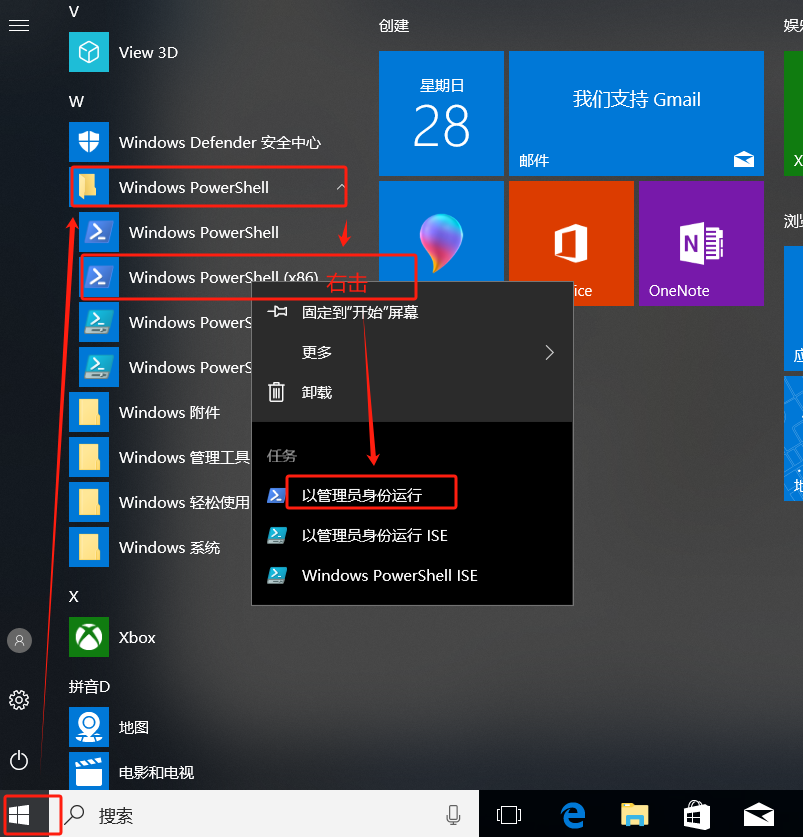803x837 pixels.
Task: Select 以管理员身份运行 ISE
Action: 412,535
